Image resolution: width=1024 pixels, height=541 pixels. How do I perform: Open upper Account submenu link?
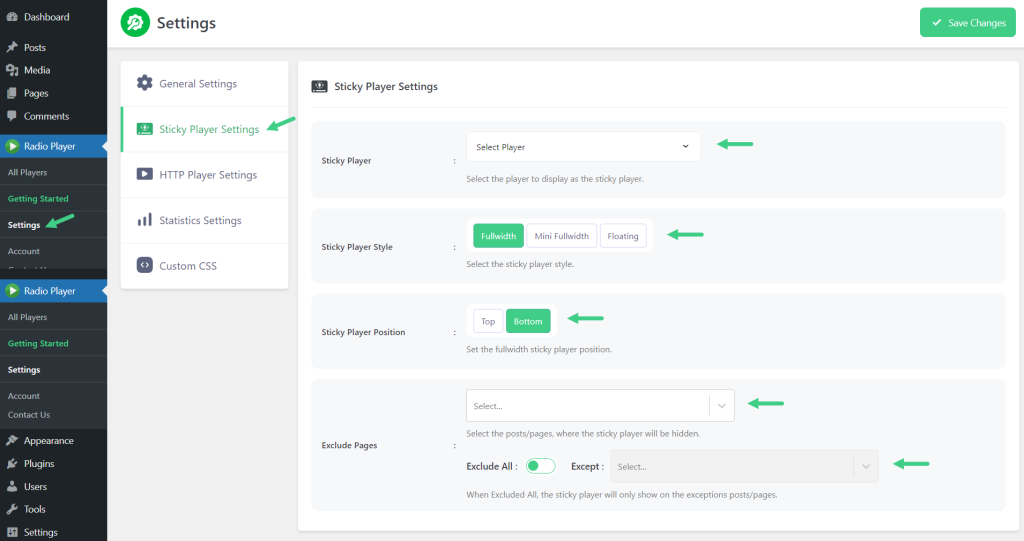(24, 251)
